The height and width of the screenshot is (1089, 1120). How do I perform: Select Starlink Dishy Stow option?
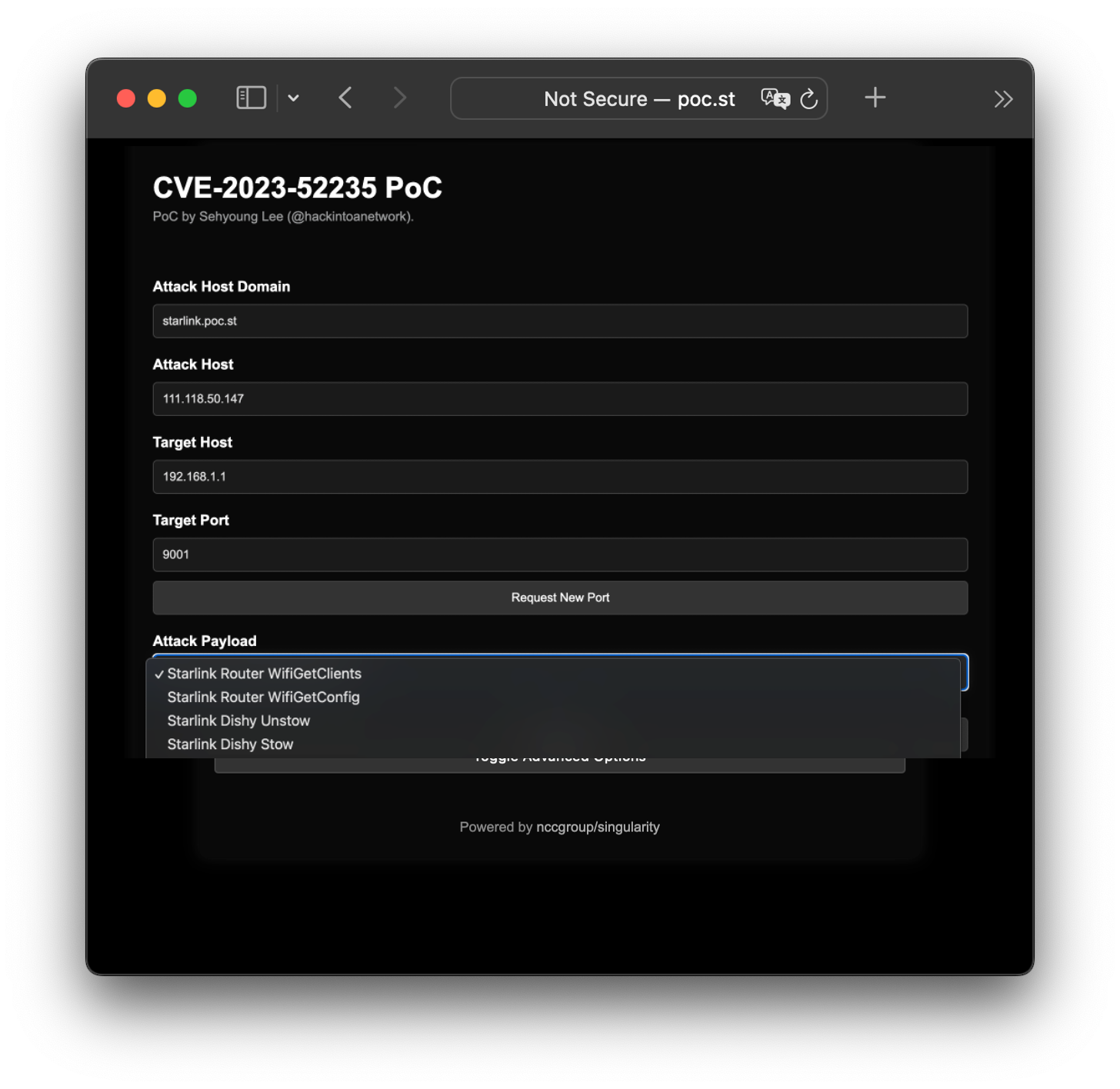coord(230,744)
